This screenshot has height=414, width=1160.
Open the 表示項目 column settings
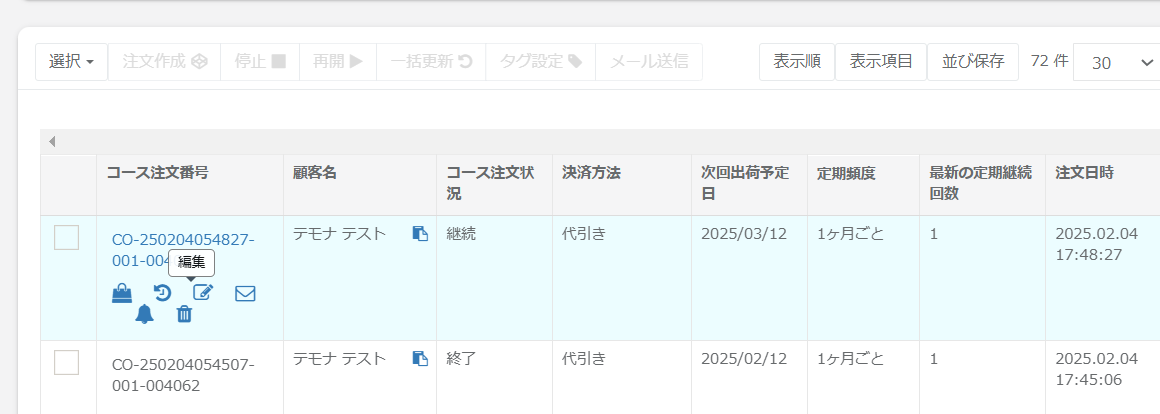click(881, 62)
